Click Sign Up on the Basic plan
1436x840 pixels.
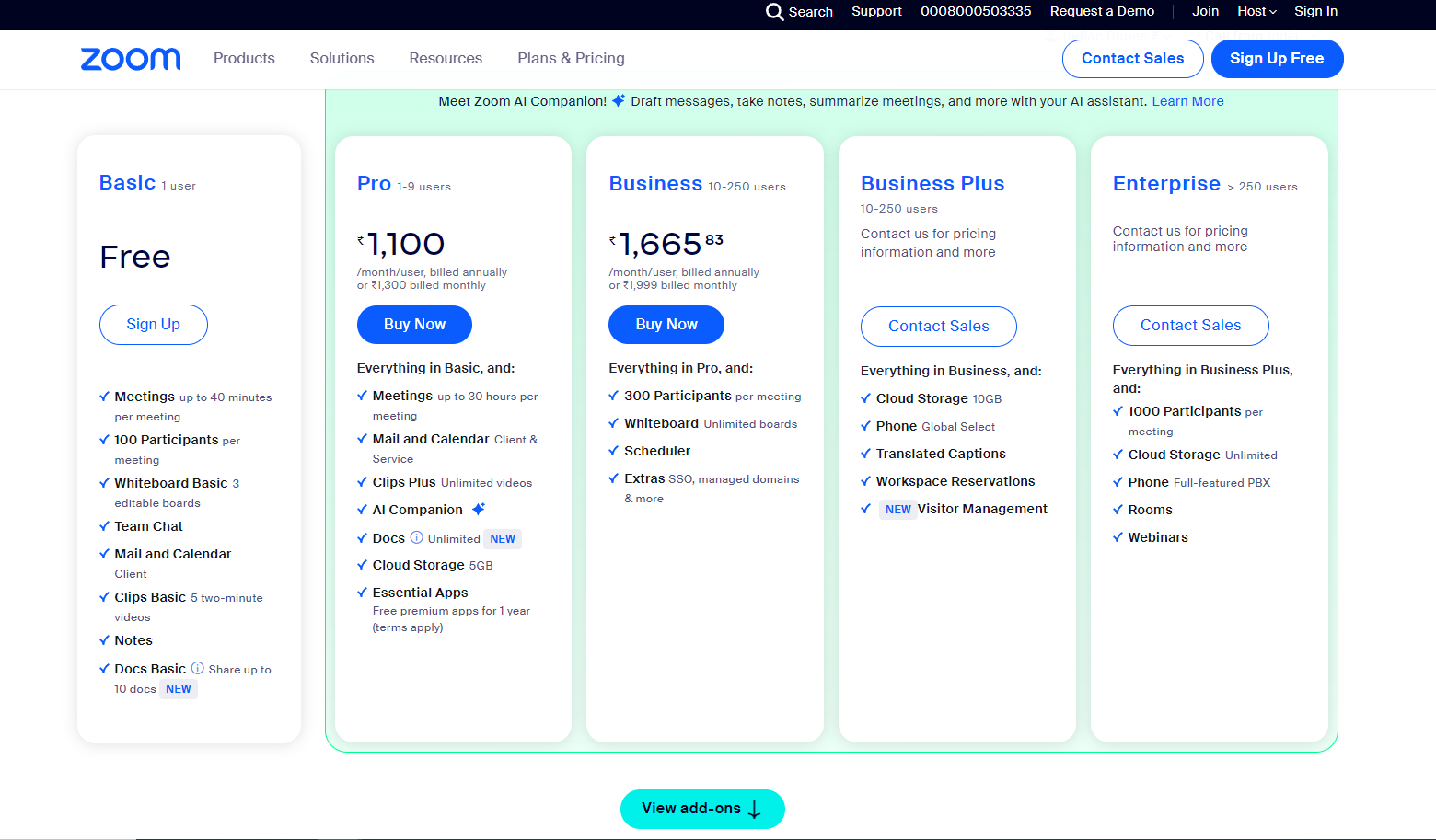153,325
